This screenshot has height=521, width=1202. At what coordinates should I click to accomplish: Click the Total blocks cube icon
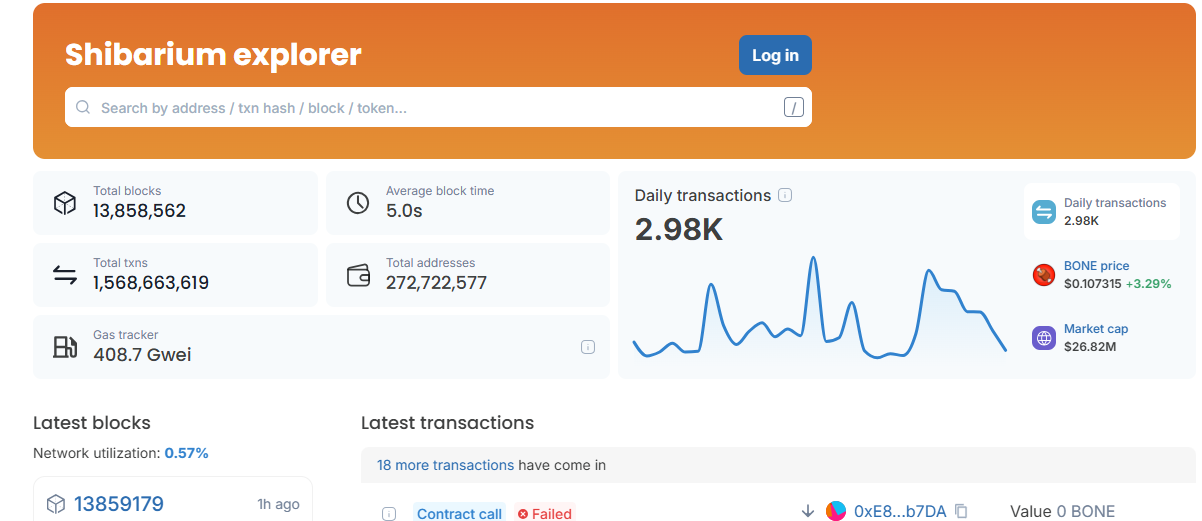click(x=65, y=203)
